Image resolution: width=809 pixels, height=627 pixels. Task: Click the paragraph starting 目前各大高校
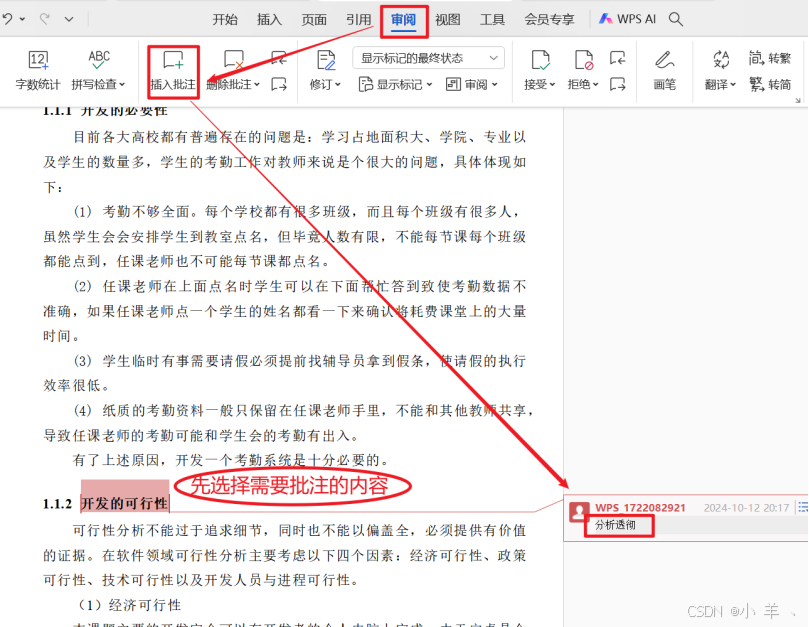click(x=284, y=162)
